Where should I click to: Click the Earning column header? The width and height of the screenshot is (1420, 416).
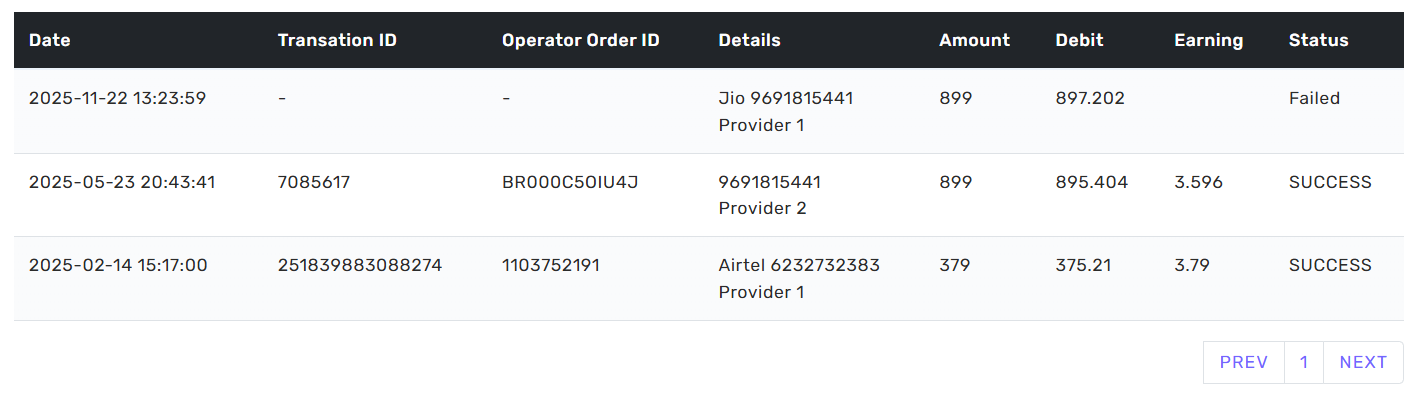tap(1208, 41)
